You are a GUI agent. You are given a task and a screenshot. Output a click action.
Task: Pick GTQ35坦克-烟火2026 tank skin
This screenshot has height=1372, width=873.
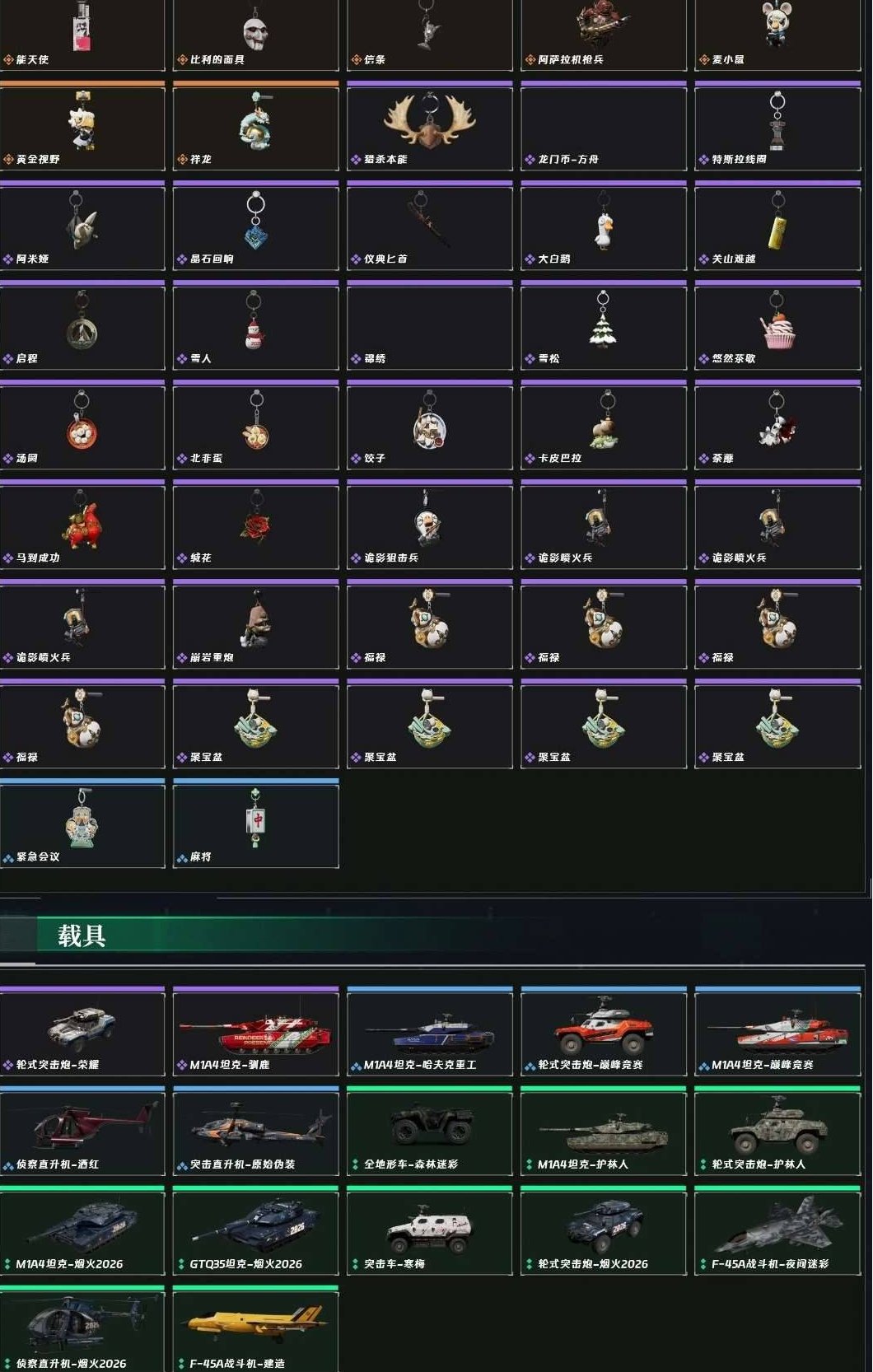point(256,1231)
